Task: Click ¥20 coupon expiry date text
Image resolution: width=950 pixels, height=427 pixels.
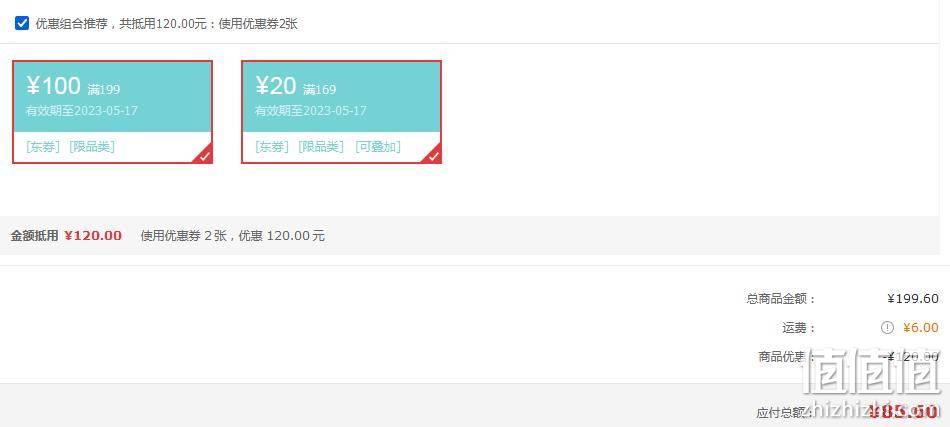Action: pyautogui.click(x=311, y=111)
